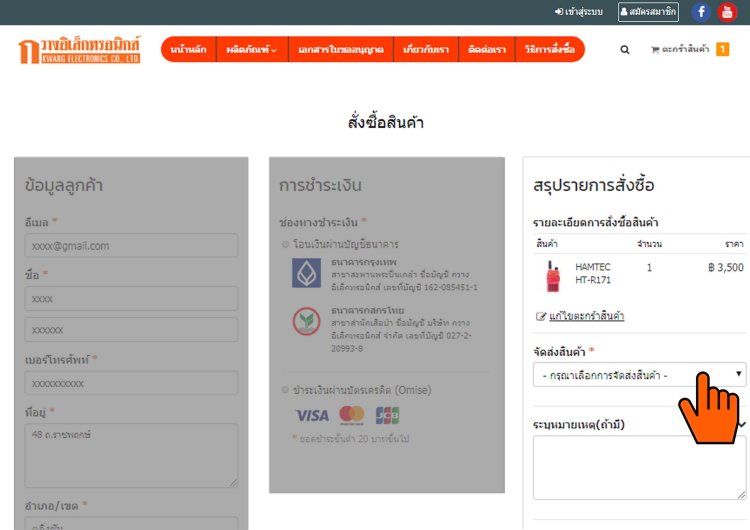This screenshot has width=750, height=530.
Task: Go to ติดต่อเรา contact page
Action: point(488,49)
